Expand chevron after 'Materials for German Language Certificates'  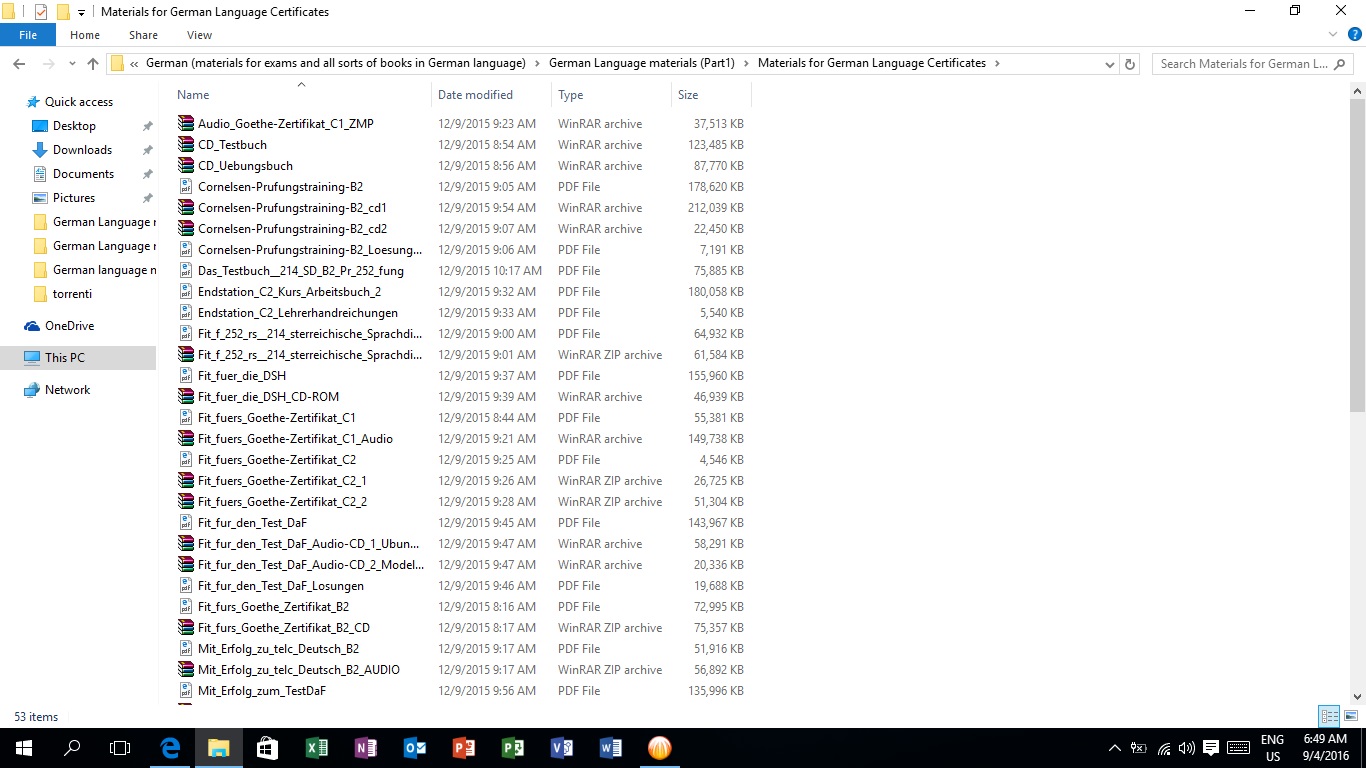pos(997,63)
